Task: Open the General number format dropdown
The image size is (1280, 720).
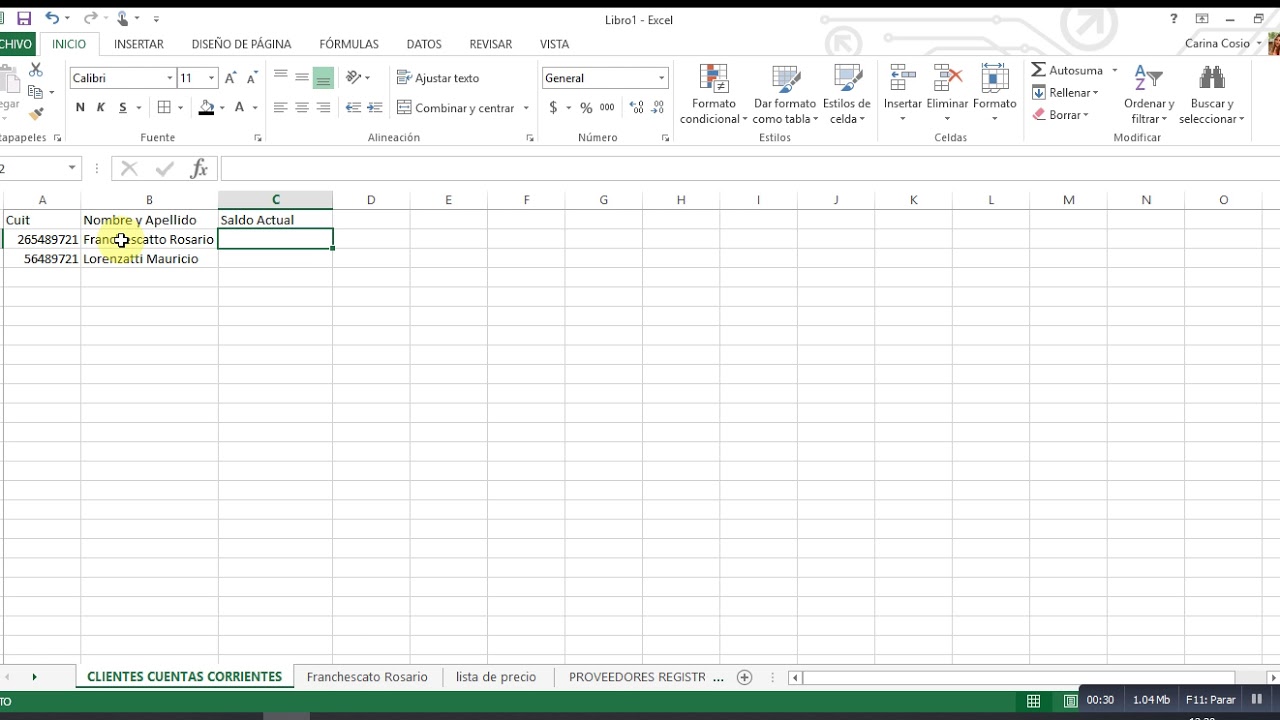Action: click(661, 78)
